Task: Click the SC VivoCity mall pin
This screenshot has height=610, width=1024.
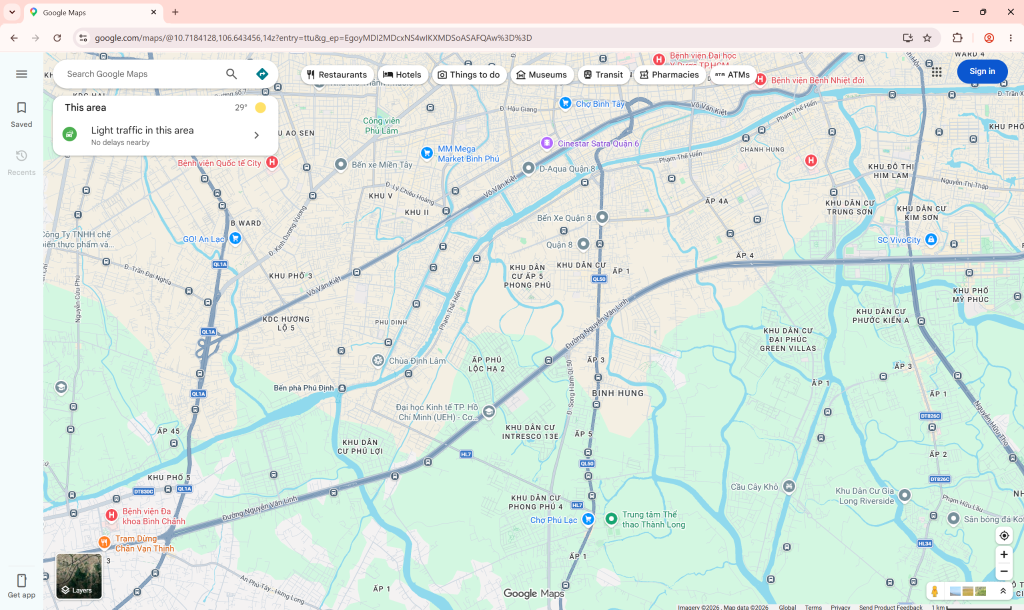Action: tap(931, 240)
